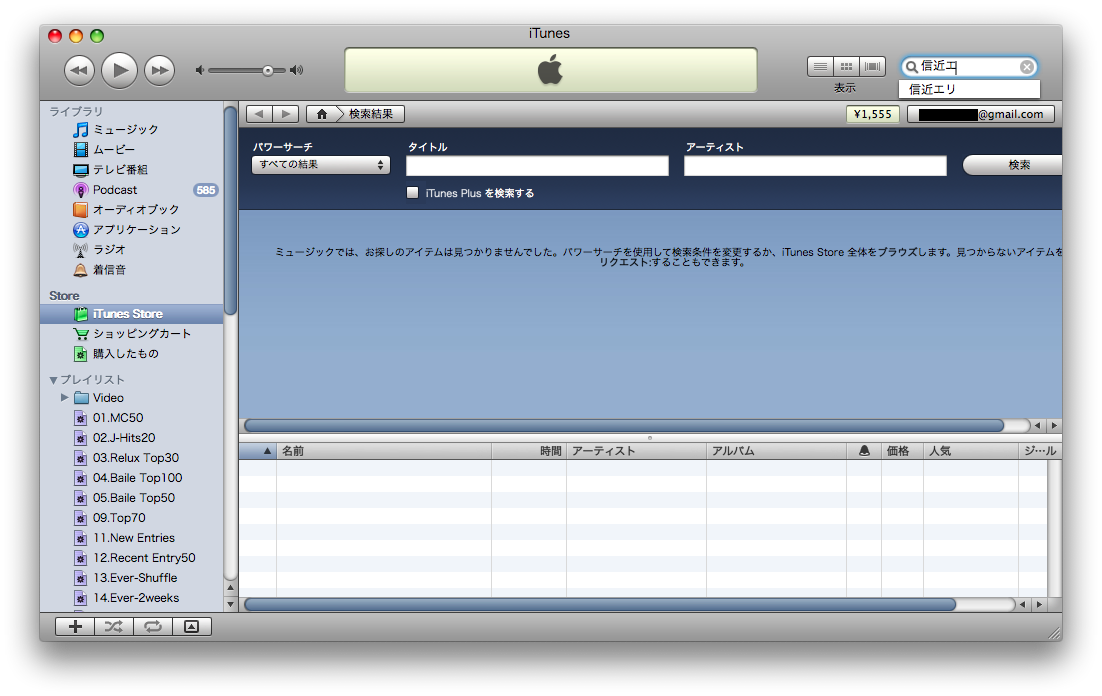This screenshot has height=696, width=1102.
Task: Switch to Cover Flow view
Action: pyautogui.click(x=873, y=67)
